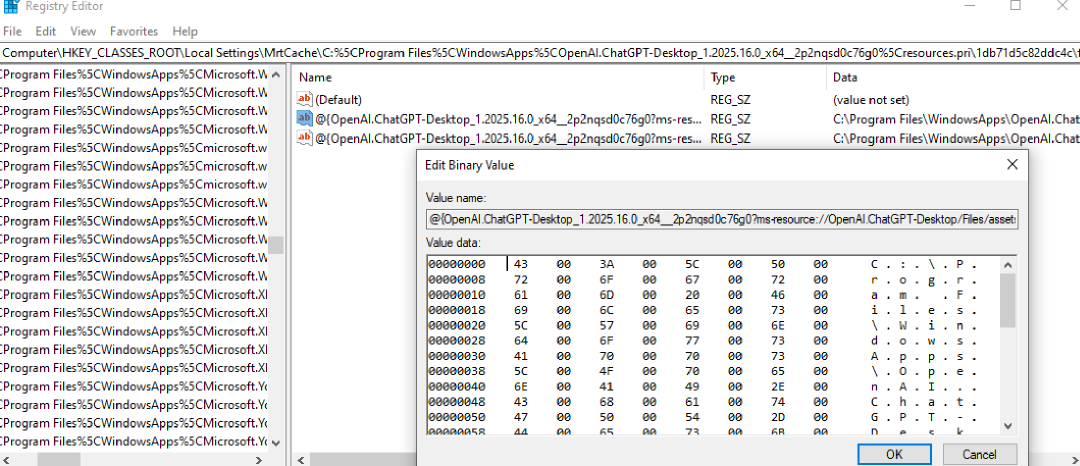Click values pane scroll left arrow

[300, 459]
